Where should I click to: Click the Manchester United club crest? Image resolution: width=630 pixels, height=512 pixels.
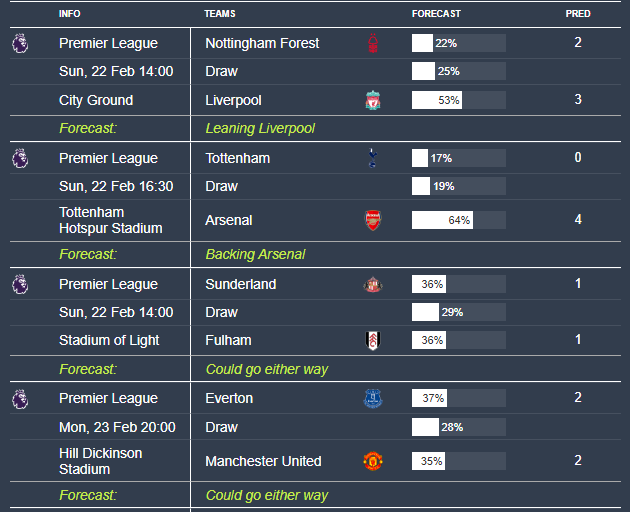373,461
